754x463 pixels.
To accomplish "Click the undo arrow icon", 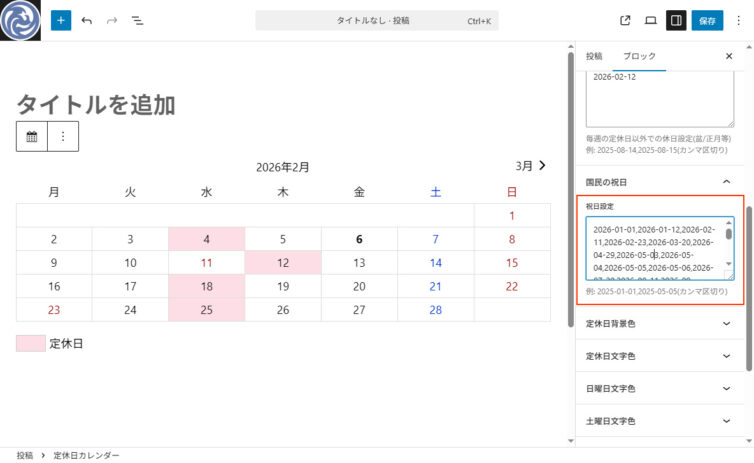I will click(87, 20).
